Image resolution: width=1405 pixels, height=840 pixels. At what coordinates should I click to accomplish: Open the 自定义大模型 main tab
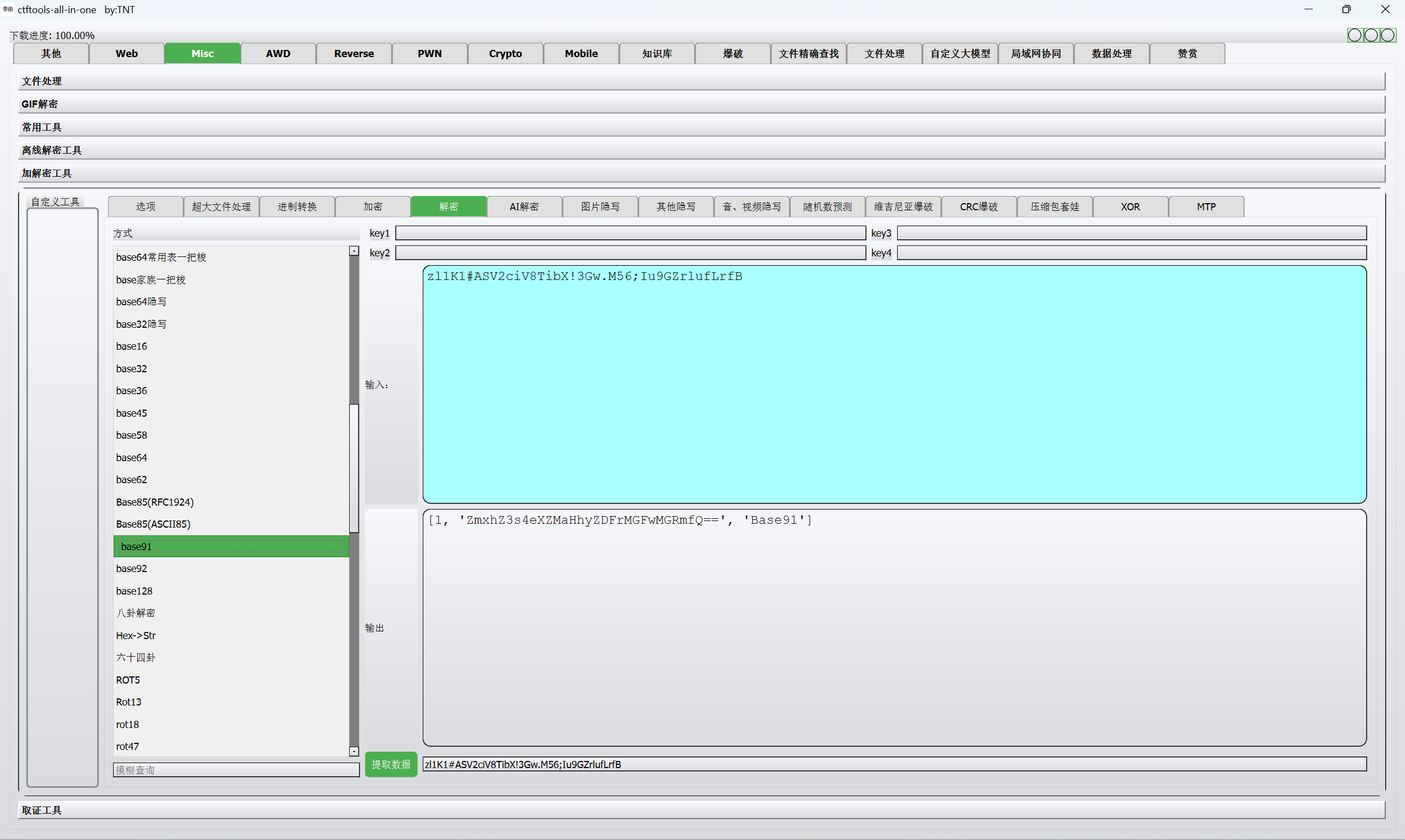pos(961,53)
